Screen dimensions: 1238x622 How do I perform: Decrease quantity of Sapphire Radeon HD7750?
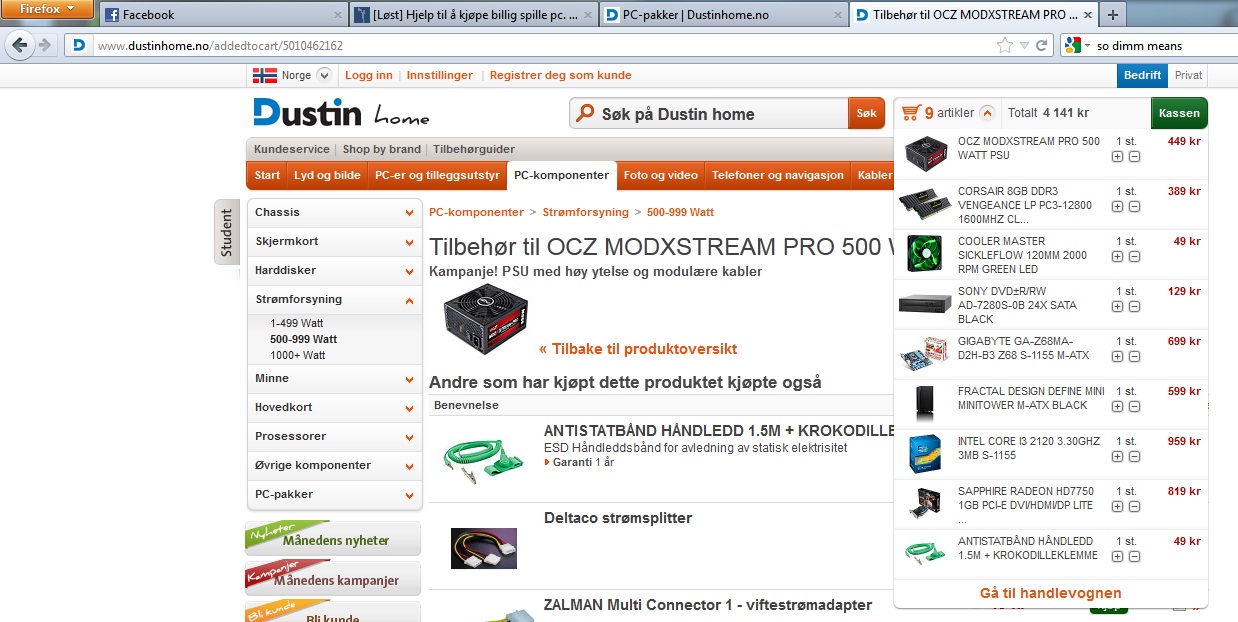pos(1134,507)
